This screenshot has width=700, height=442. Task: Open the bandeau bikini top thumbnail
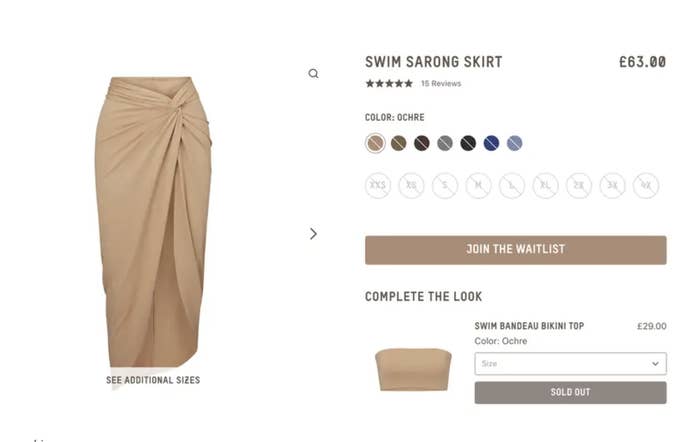(413, 370)
